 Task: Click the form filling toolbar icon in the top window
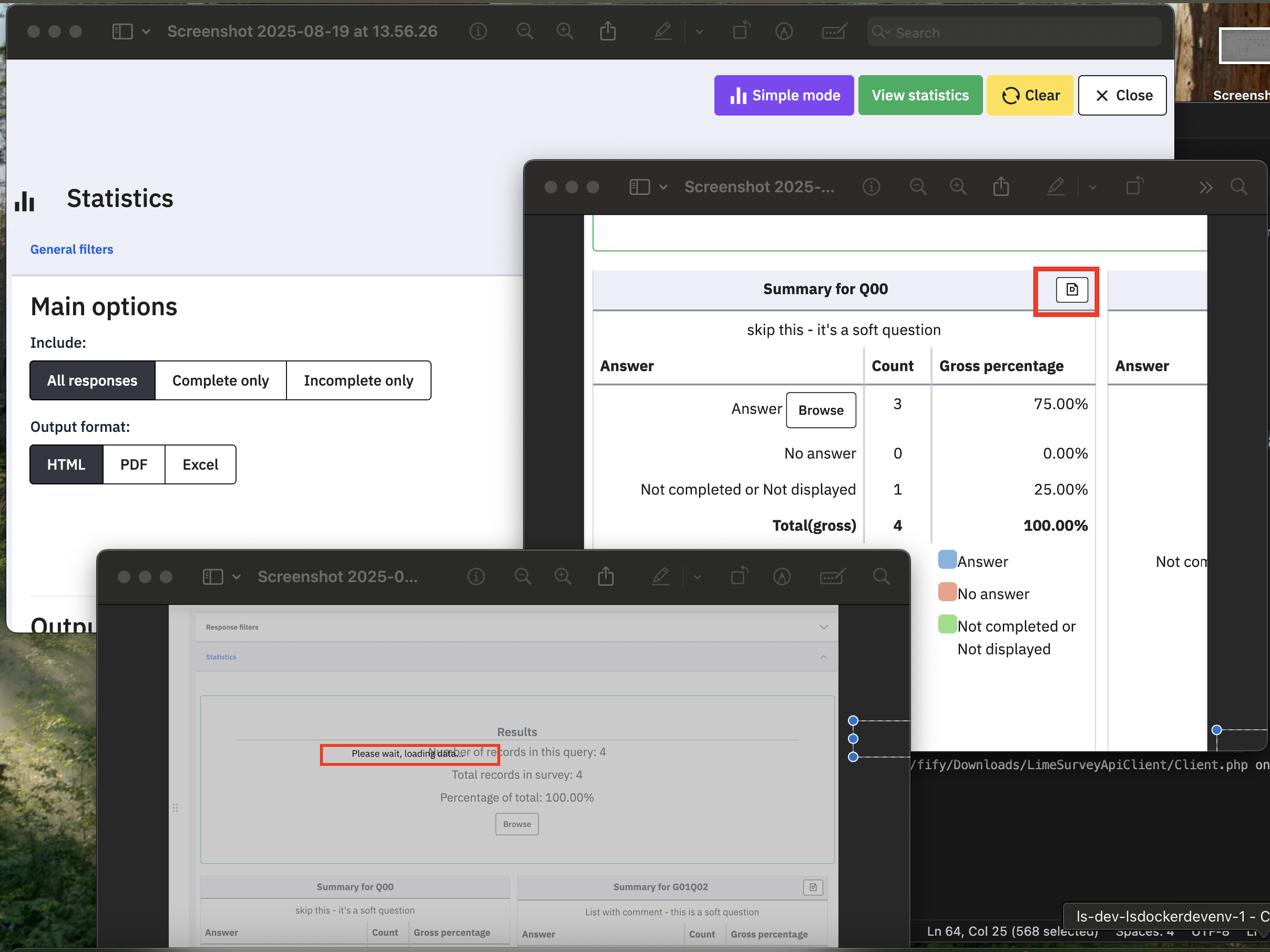click(x=834, y=31)
